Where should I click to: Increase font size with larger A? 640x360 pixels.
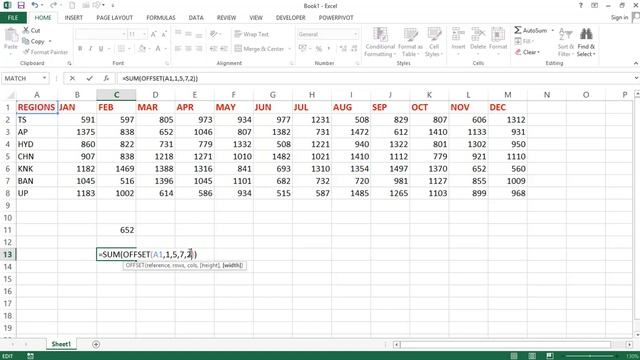click(x=153, y=34)
